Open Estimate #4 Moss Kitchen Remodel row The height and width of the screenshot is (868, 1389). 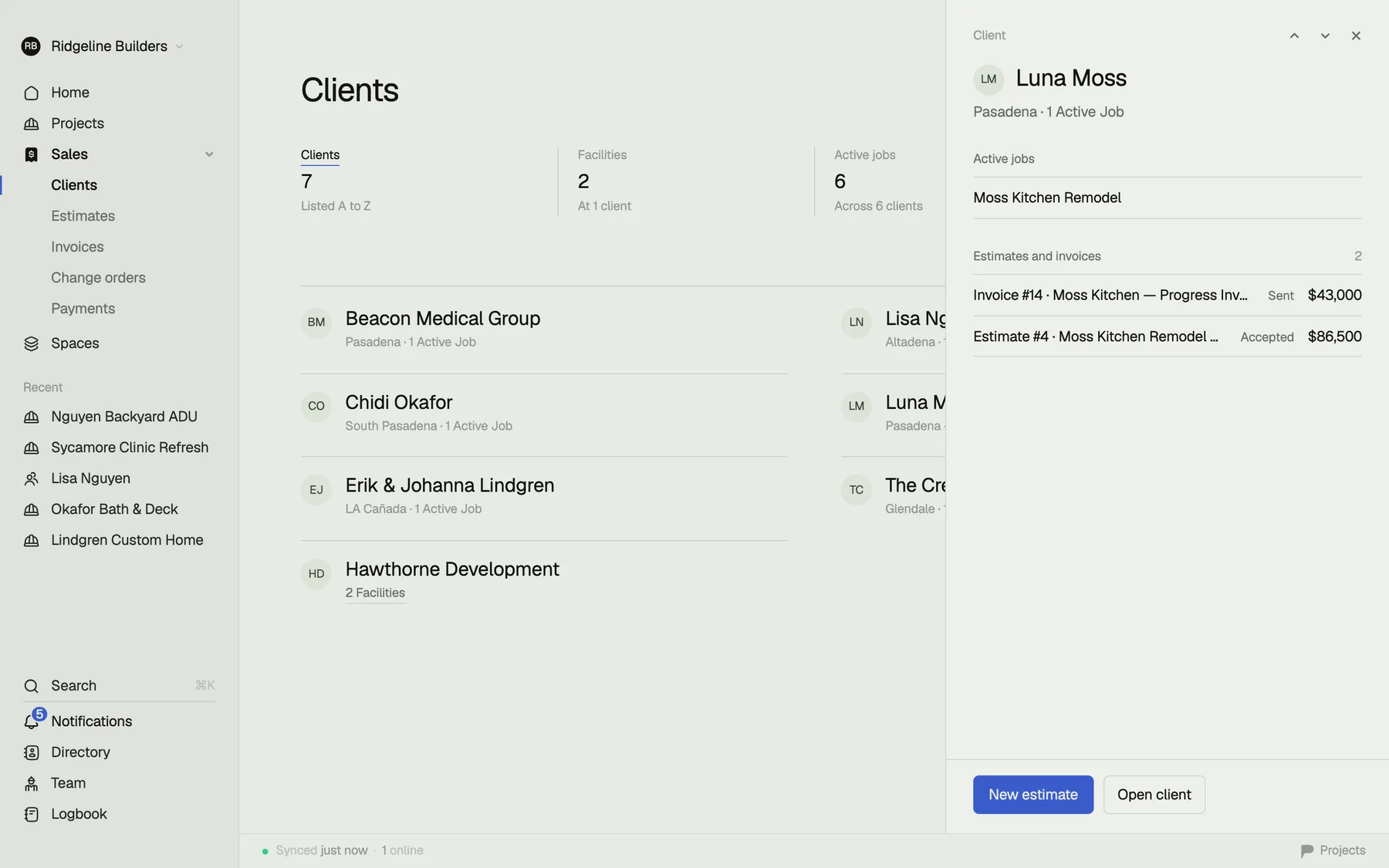[x=1167, y=336]
